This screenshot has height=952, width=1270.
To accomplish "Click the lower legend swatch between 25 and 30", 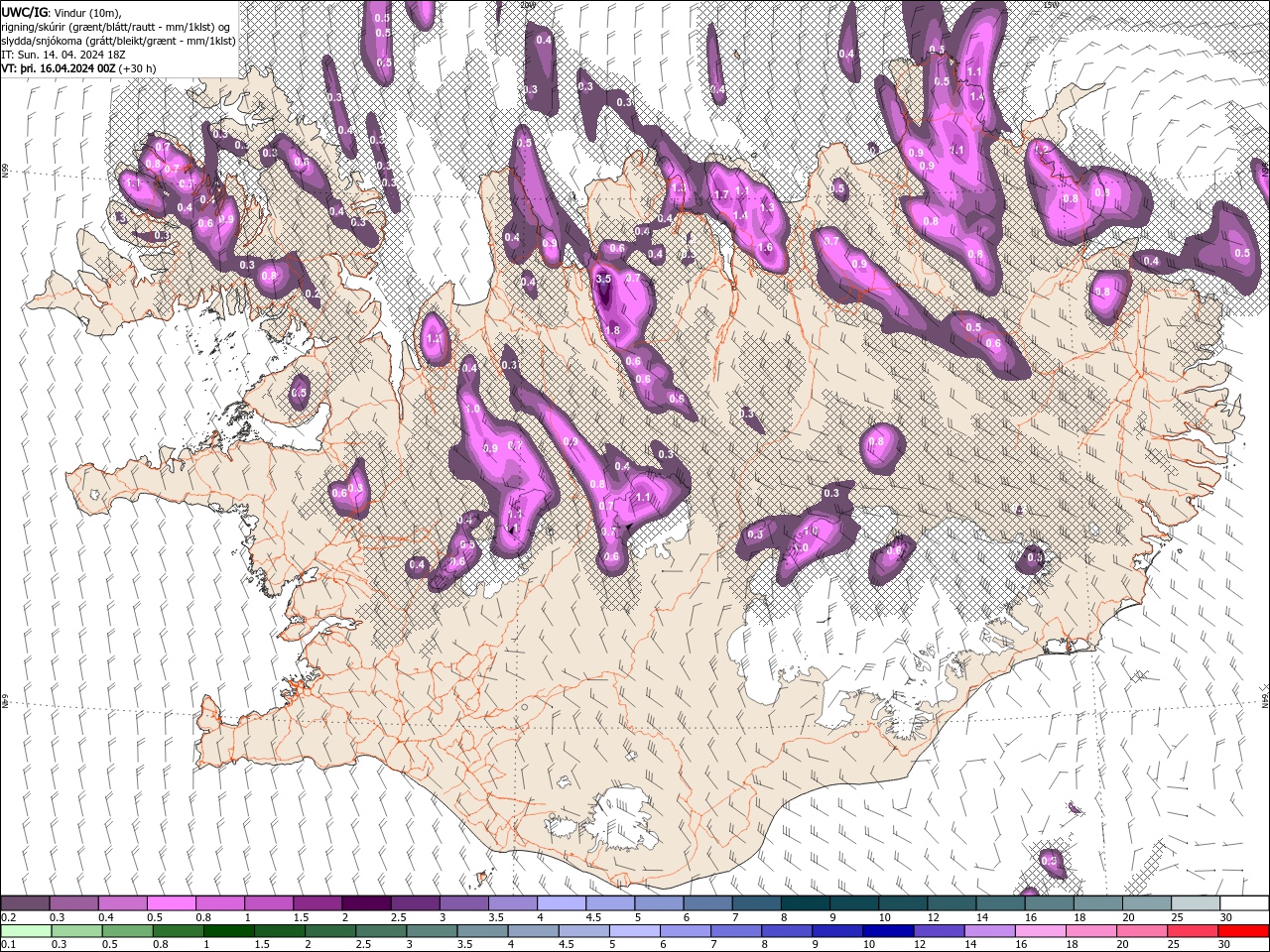I will 1191,931.
